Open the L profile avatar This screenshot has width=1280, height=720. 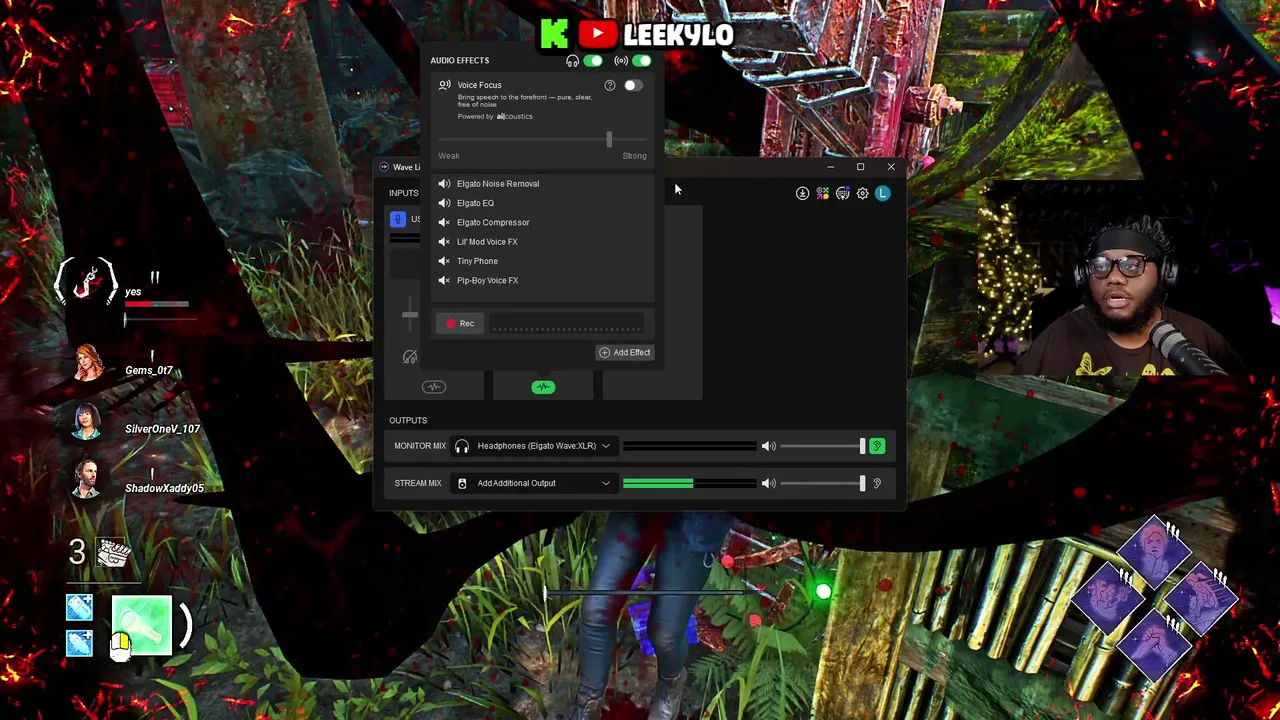click(x=882, y=194)
